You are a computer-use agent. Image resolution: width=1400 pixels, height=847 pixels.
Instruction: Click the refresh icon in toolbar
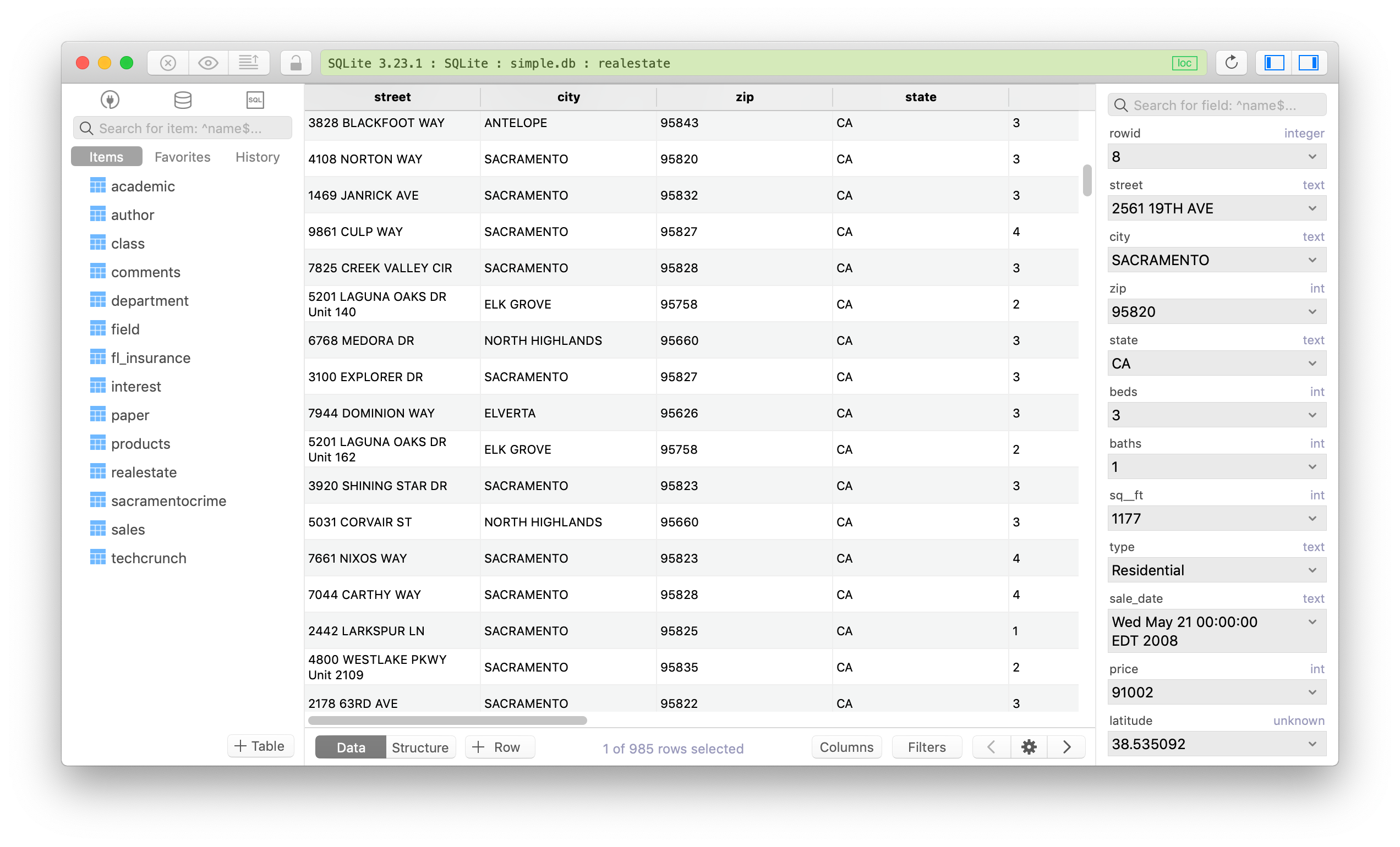(1231, 63)
